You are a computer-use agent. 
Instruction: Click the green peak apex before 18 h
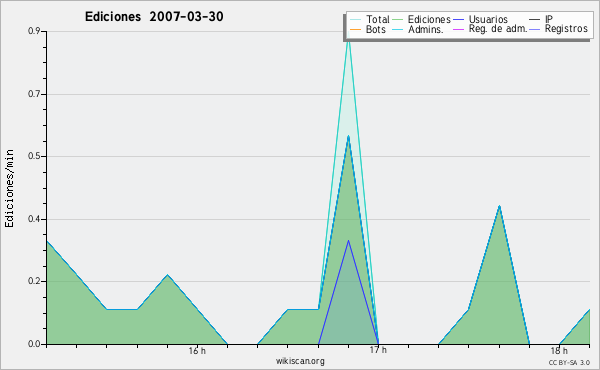tap(499, 207)
